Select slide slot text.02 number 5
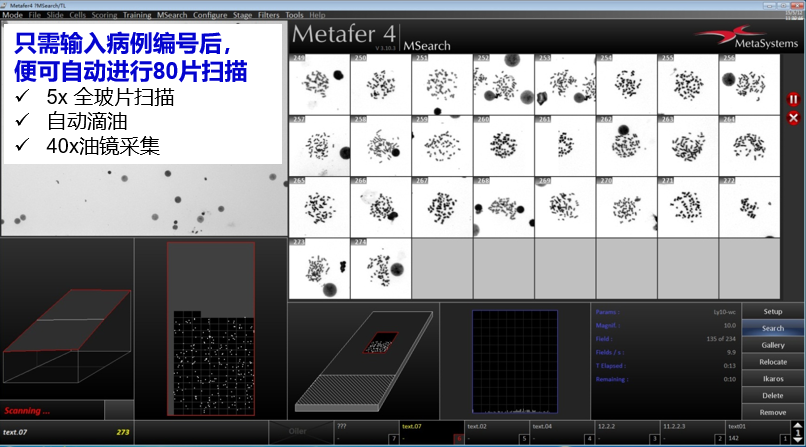 pyautogui.click(x=498, y=432)
